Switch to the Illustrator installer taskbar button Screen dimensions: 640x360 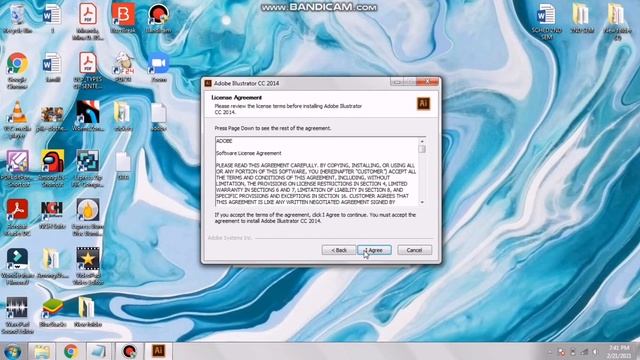[x=158, y=351]
